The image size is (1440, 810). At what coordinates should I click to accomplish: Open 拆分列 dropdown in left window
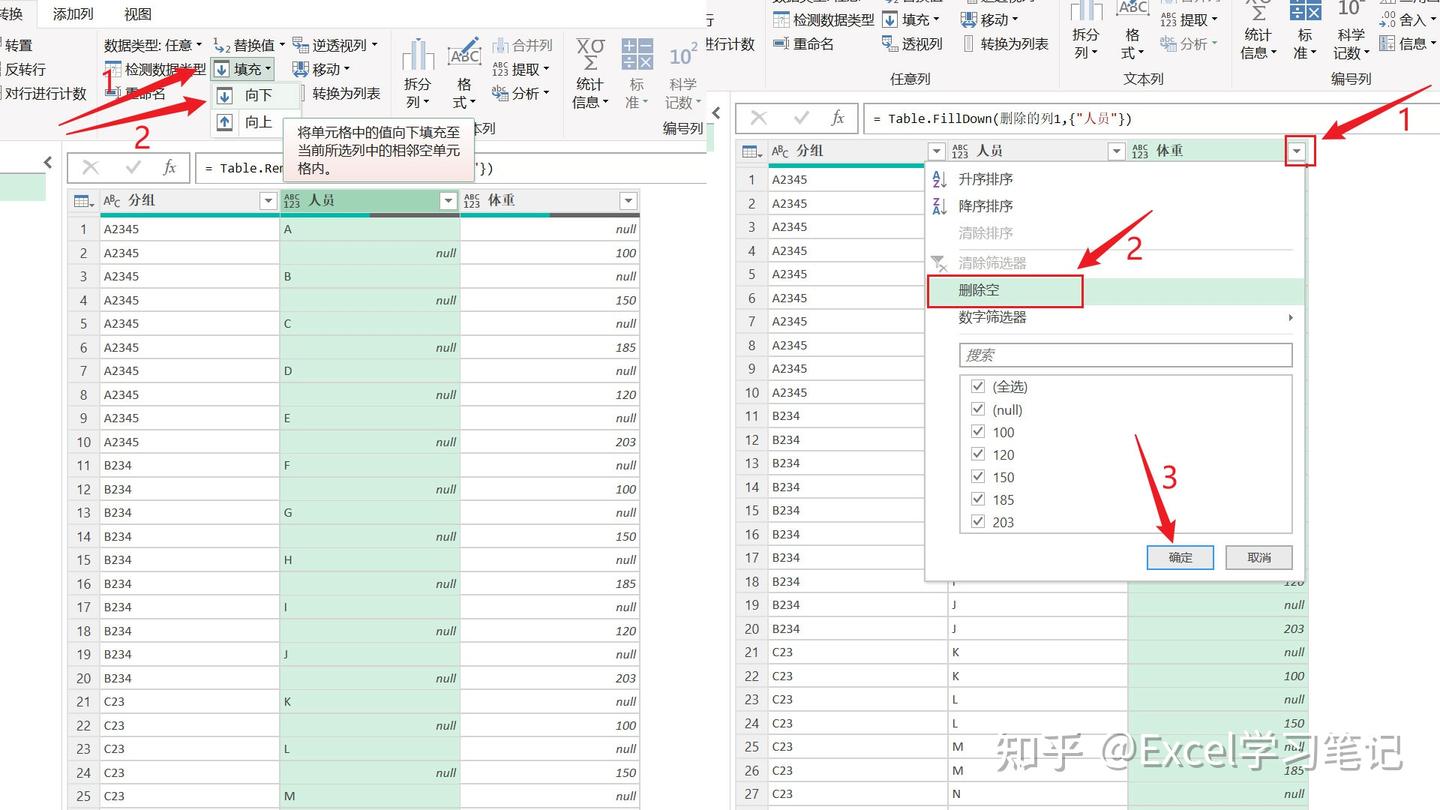tap(418, 75)
